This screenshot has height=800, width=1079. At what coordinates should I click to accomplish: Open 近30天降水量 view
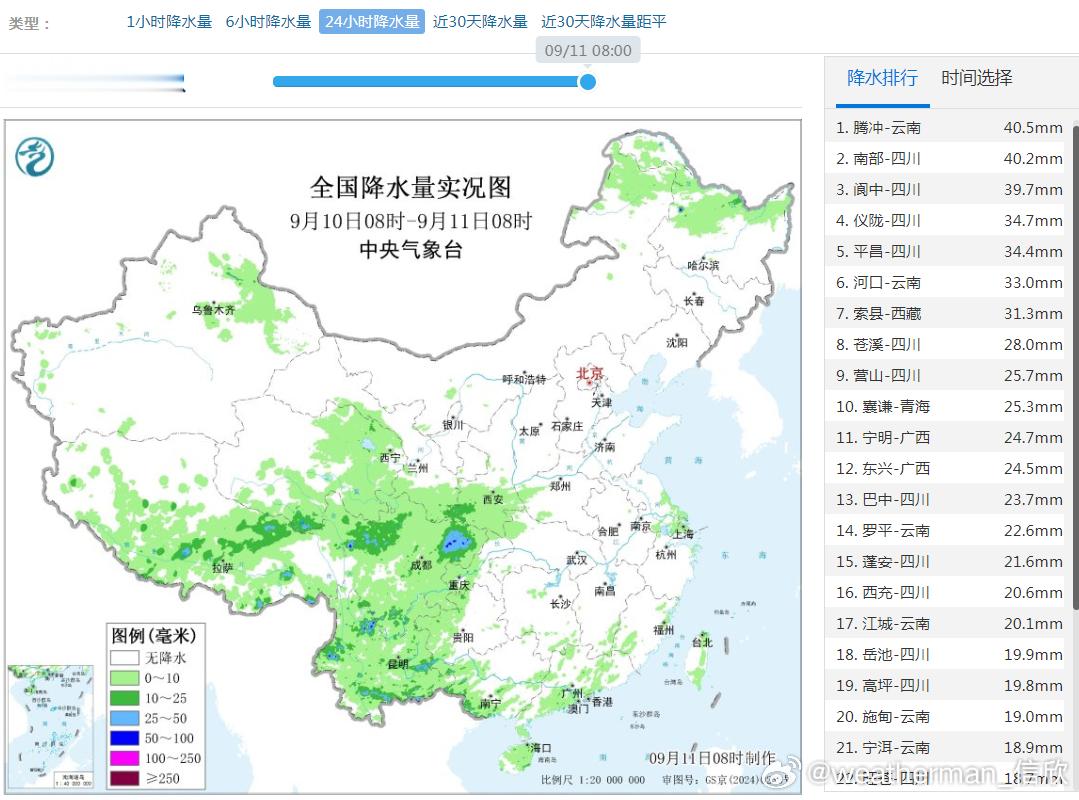coord(480,22)
